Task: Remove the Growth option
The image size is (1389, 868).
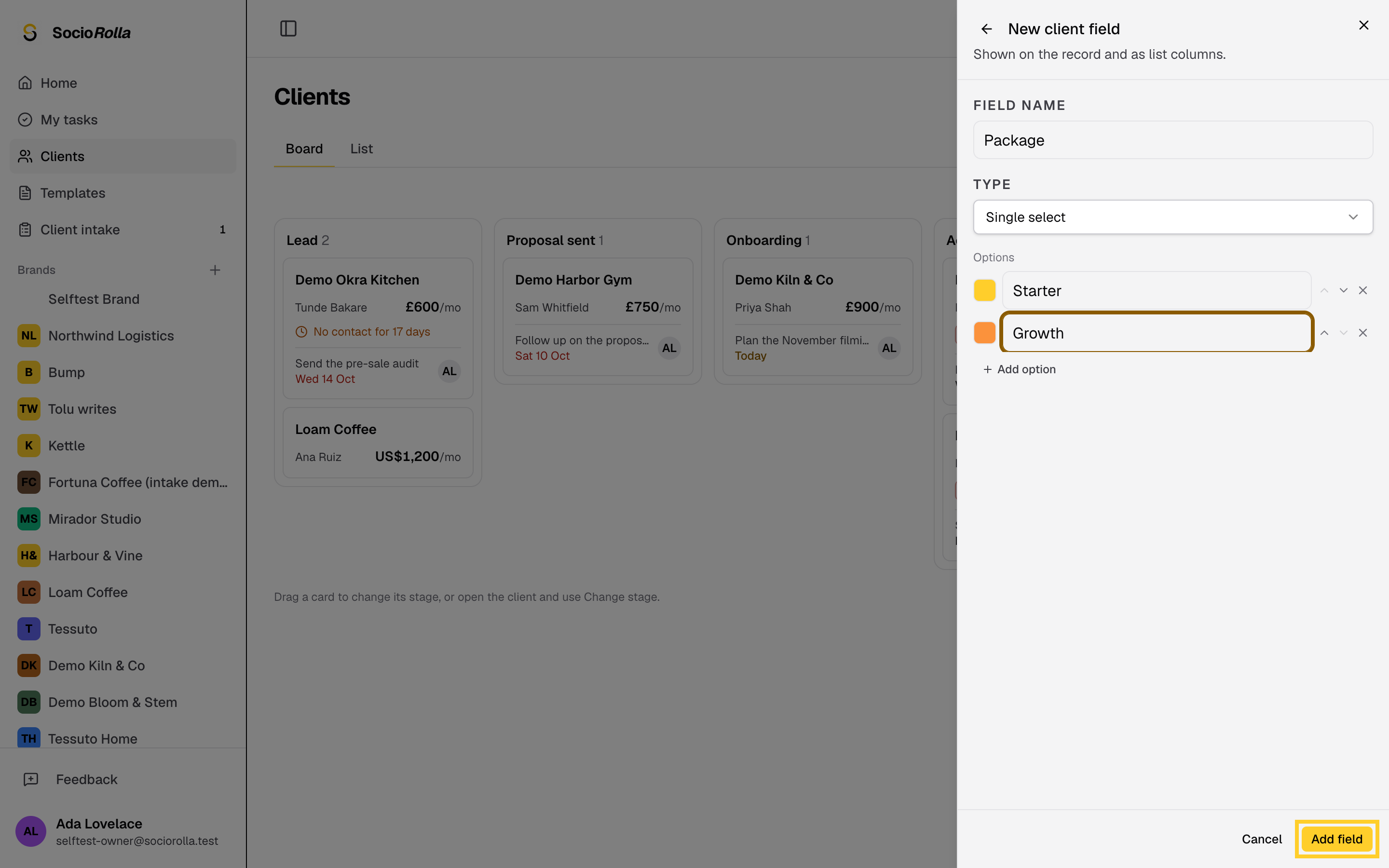Action: coord(1362,333)
